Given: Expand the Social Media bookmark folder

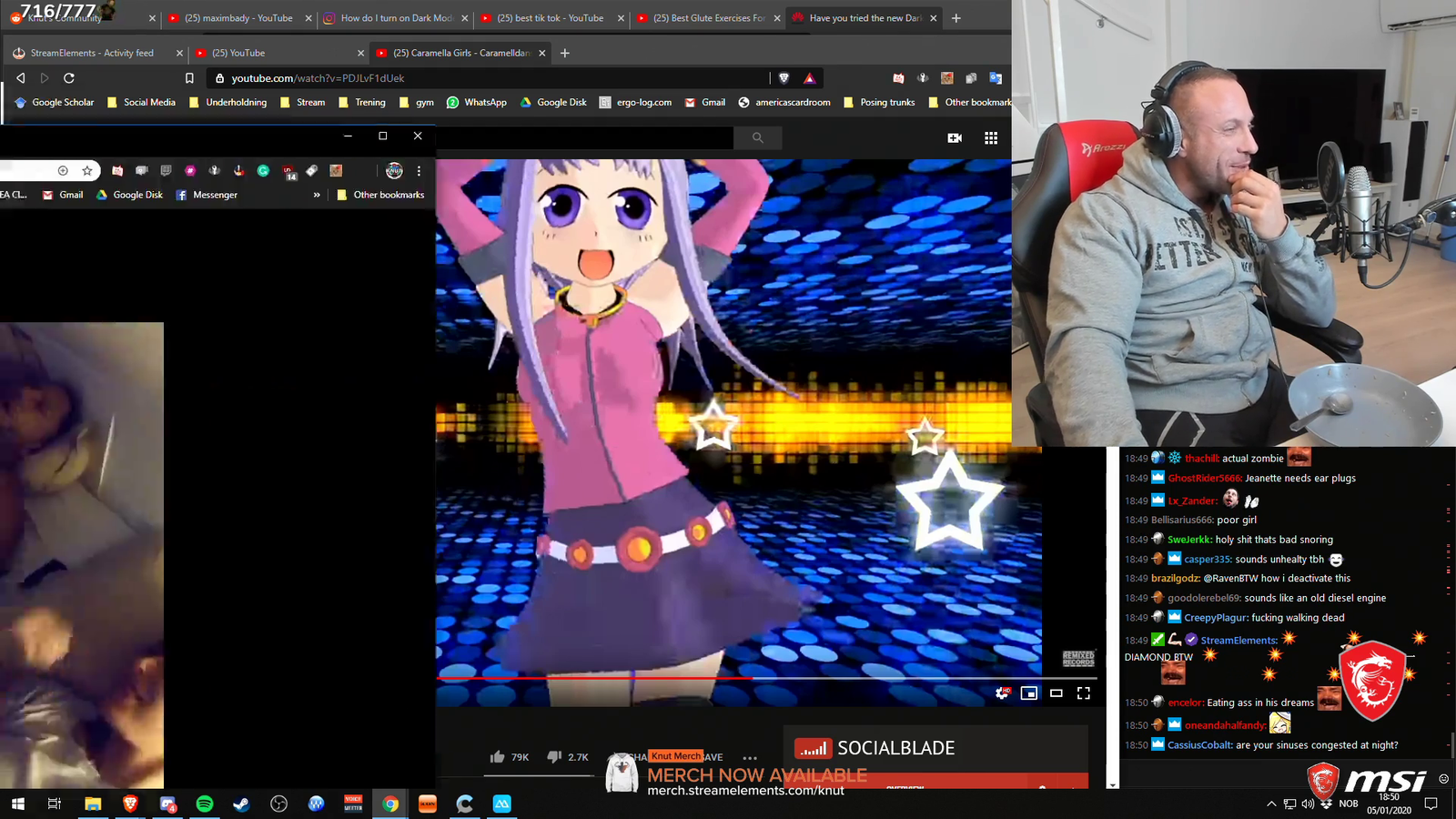Looking at the screenshot, I should click(x=141, y=103).
